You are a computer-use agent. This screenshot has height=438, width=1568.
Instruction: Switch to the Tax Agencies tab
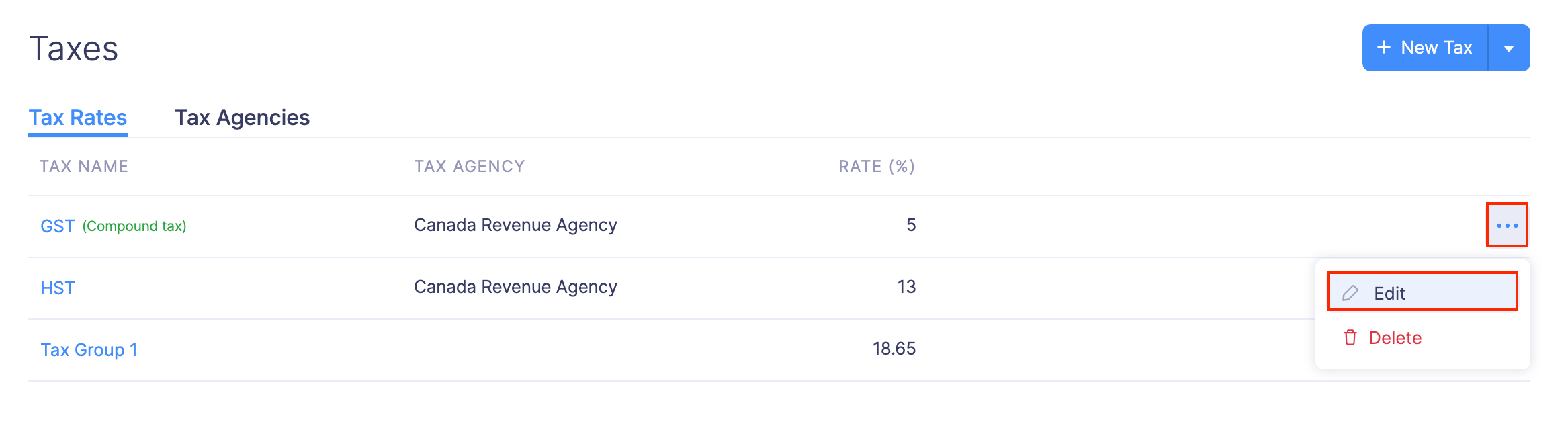point(242,118)
